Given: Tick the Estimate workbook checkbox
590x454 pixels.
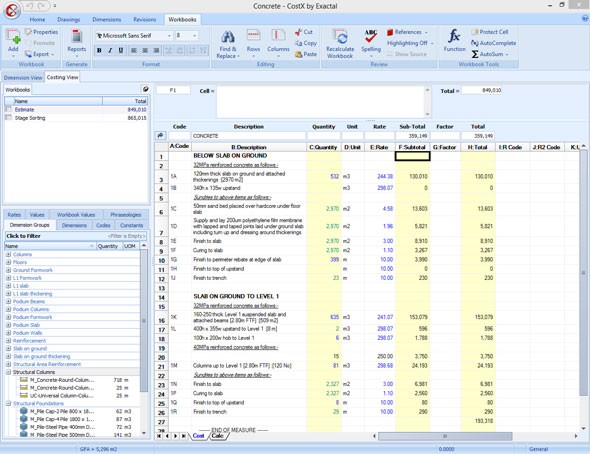Looking at the screenshot, I should 8,109.
